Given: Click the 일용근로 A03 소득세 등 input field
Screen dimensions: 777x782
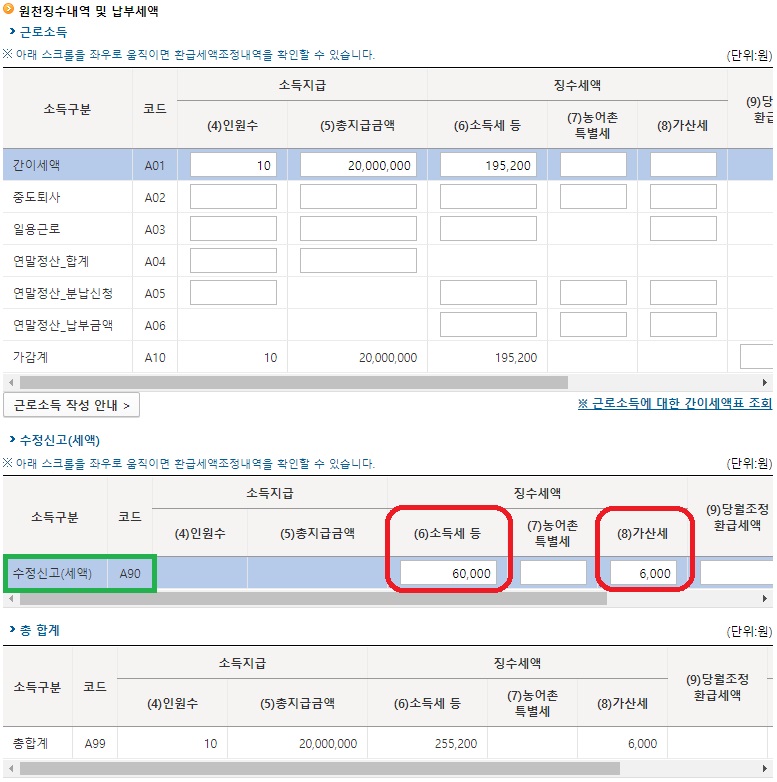Looking at the screenshot, I should point(488,229).
